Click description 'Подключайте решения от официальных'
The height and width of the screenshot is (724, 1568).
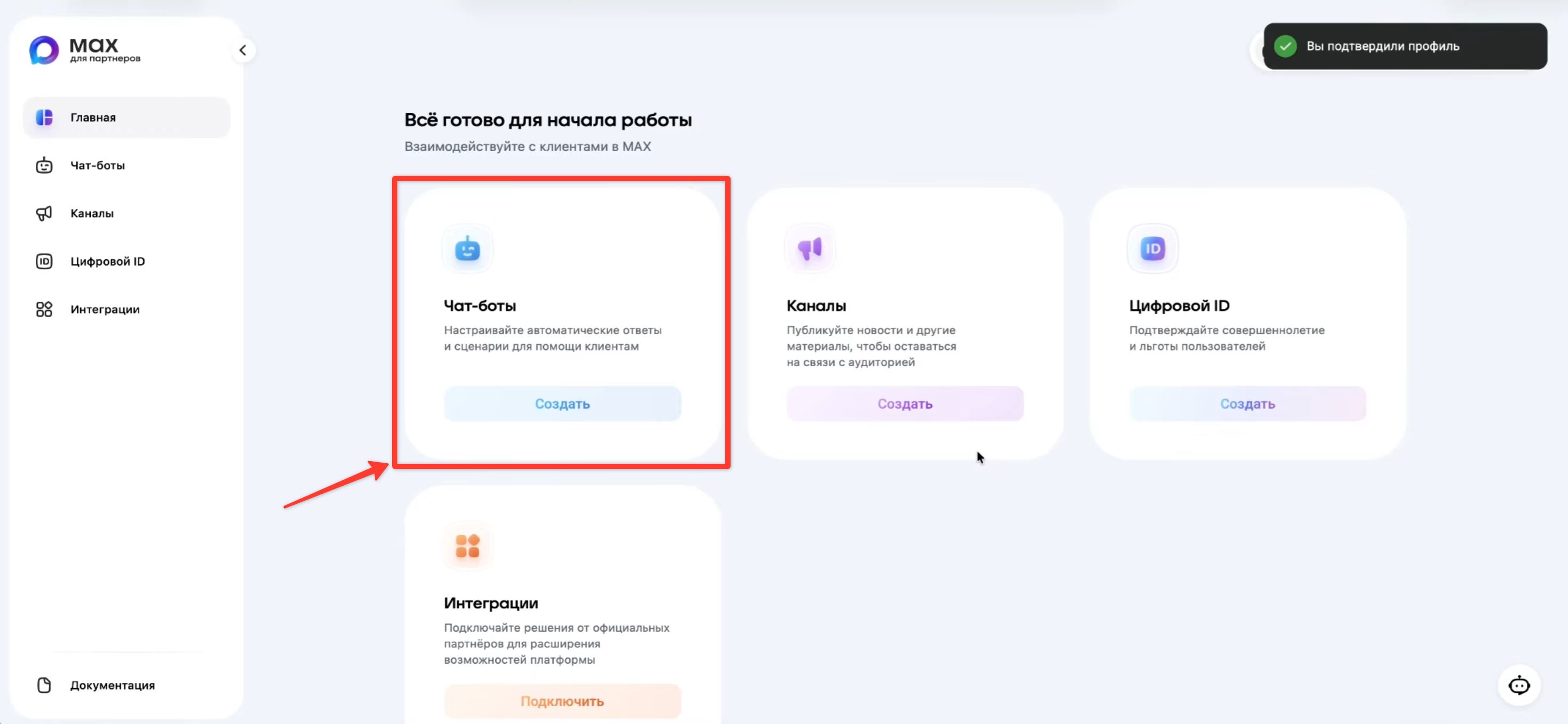pos(556,628)
